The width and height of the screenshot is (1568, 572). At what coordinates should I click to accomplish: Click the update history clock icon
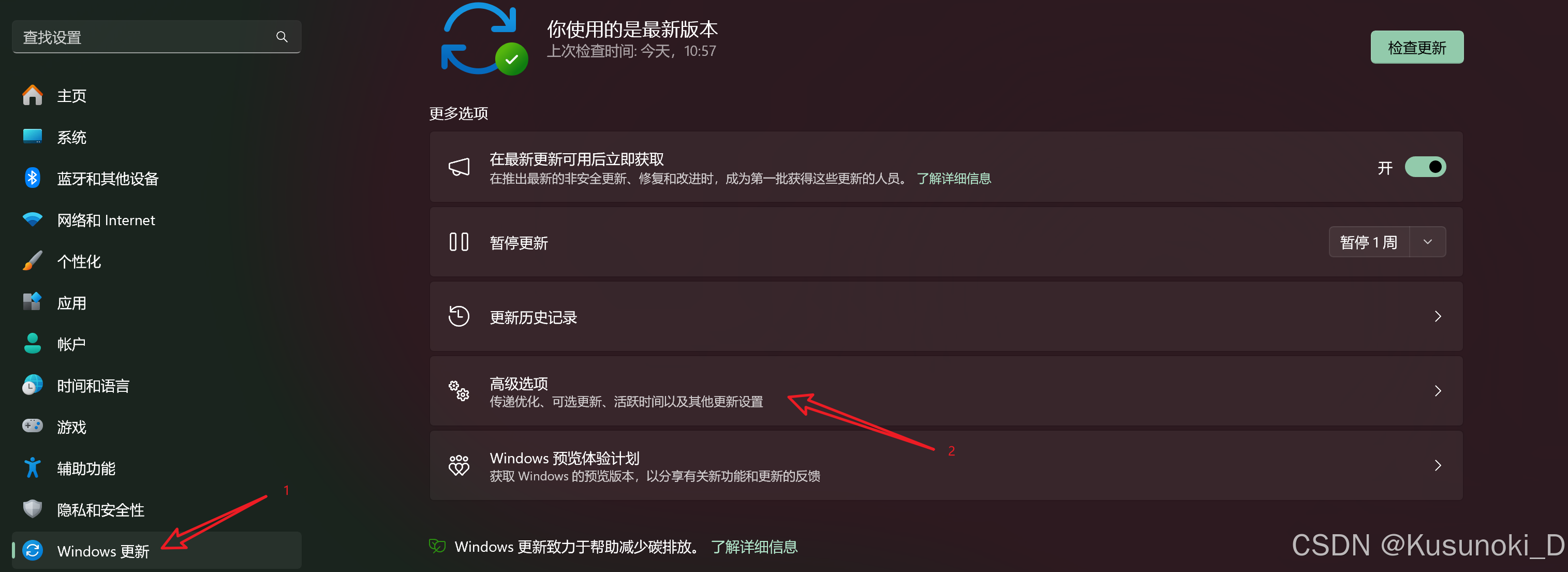(459, 317)
